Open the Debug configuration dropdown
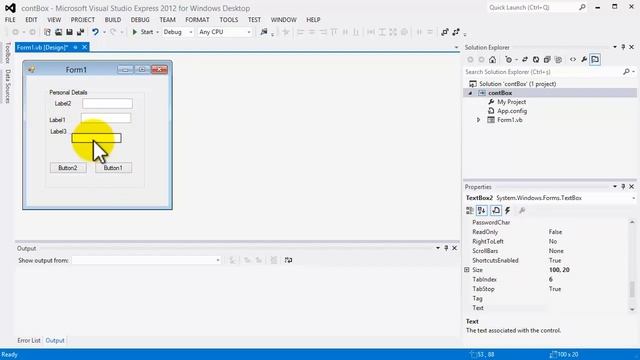 point(178,32)
